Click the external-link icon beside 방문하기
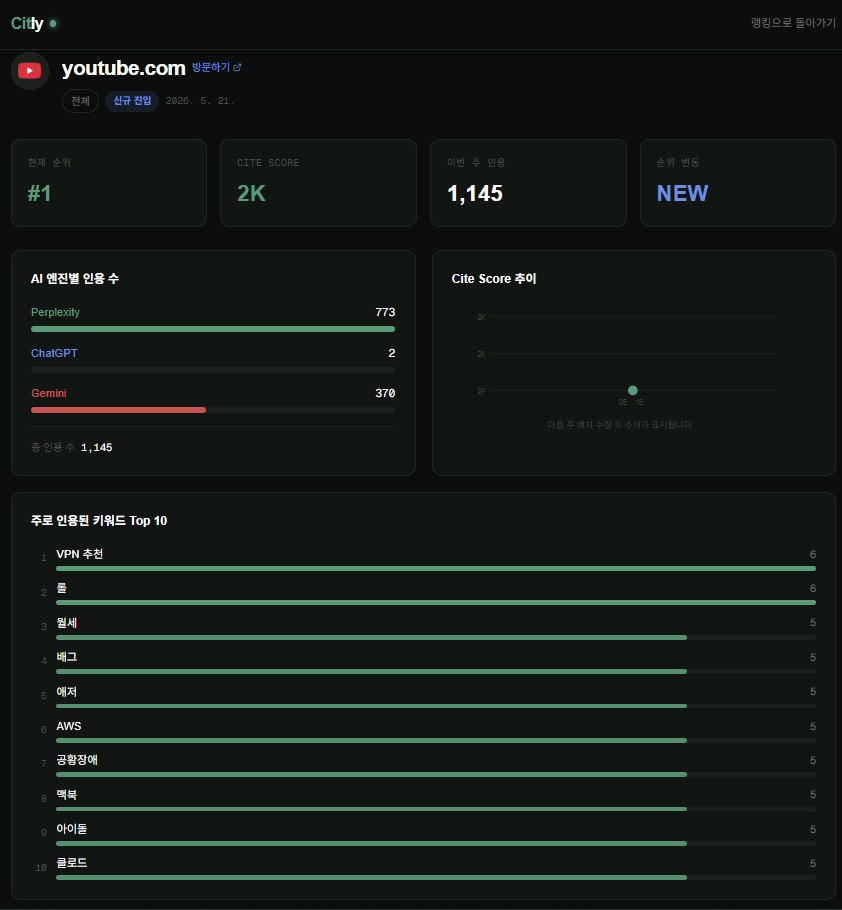The image size is (842, 910). pyautogui.click(x=237, y=68)
